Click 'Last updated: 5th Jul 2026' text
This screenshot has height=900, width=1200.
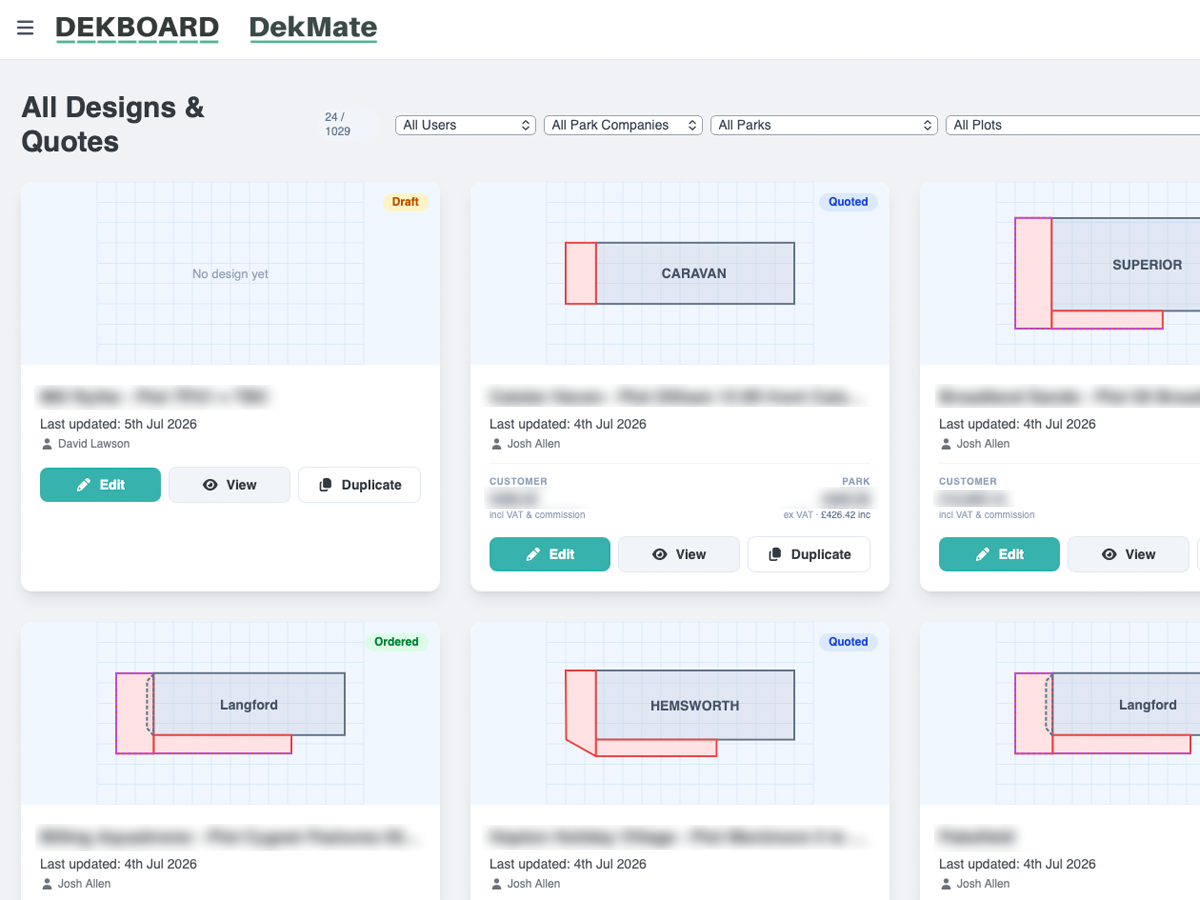point(119,424)
